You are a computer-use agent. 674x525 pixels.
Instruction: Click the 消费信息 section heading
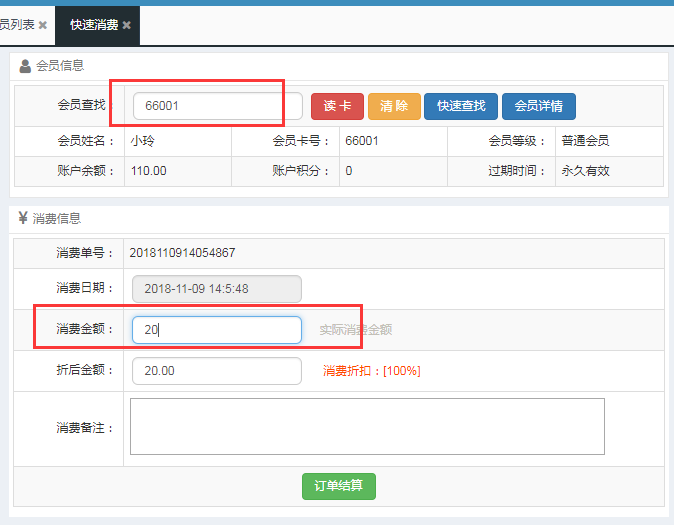(x=56, y=218)
